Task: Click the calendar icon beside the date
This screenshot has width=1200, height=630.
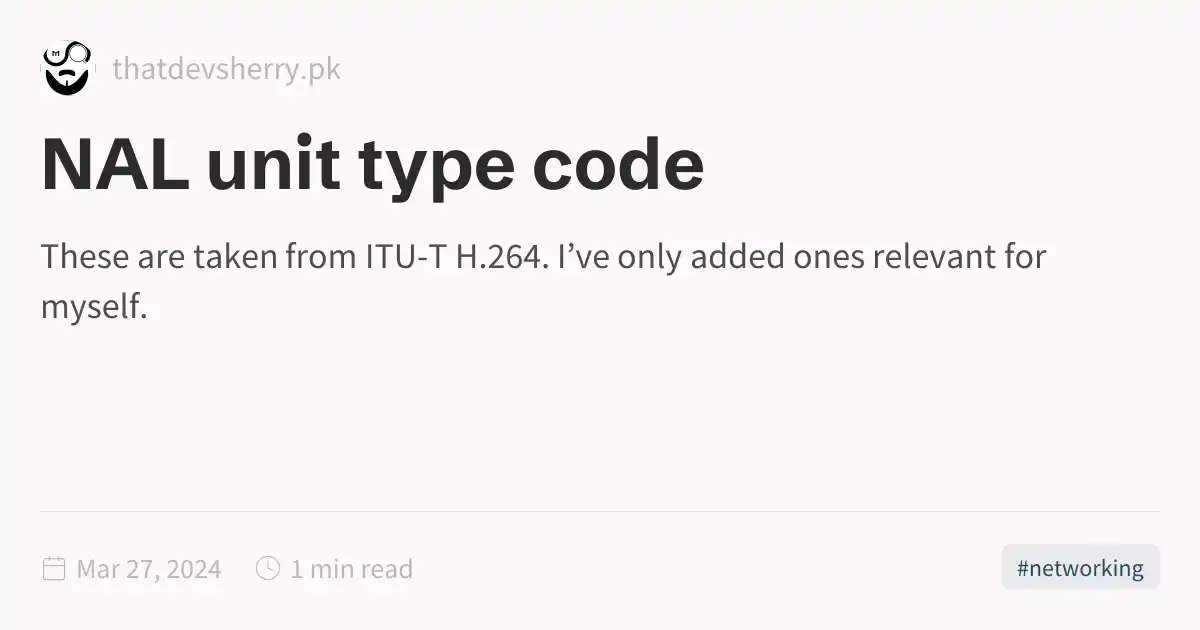Action: tap(54, 569)
